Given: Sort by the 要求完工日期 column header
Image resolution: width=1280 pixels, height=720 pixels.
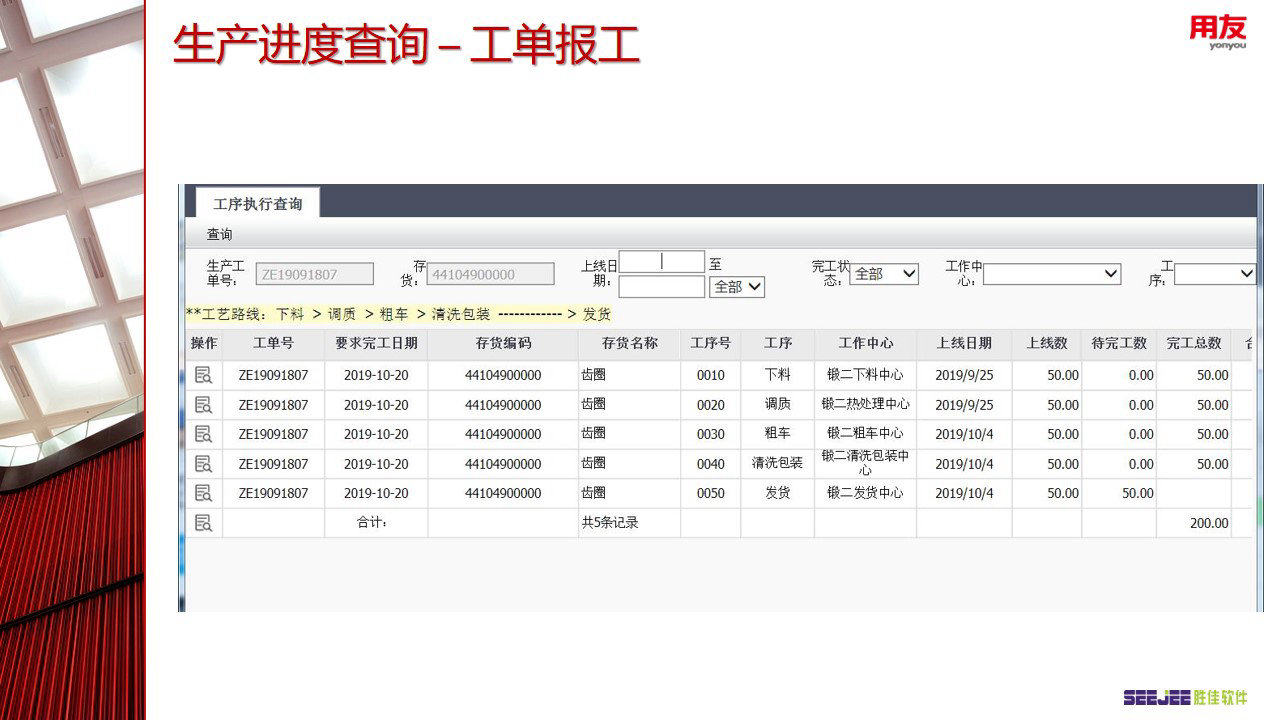Looking at the screenshot, I should coord(376,343).
